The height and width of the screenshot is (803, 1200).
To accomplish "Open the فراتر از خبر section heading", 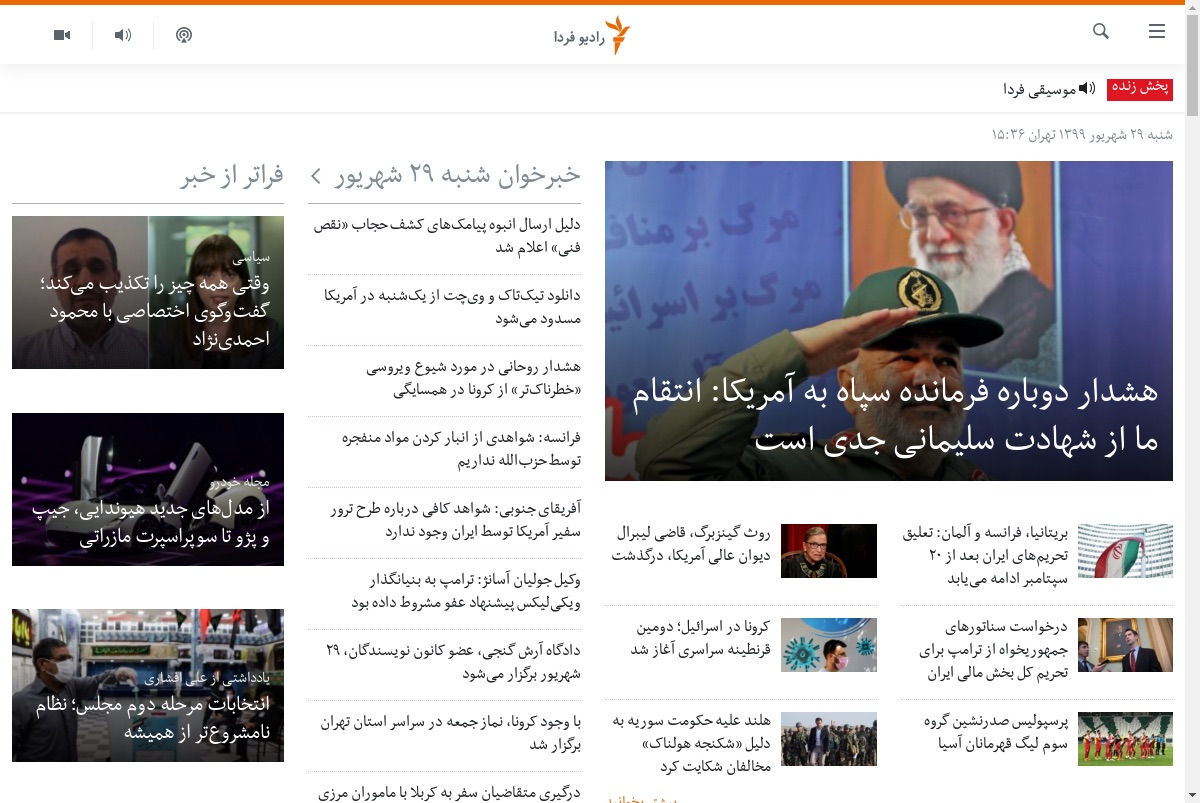I will [x=233, y=175].
